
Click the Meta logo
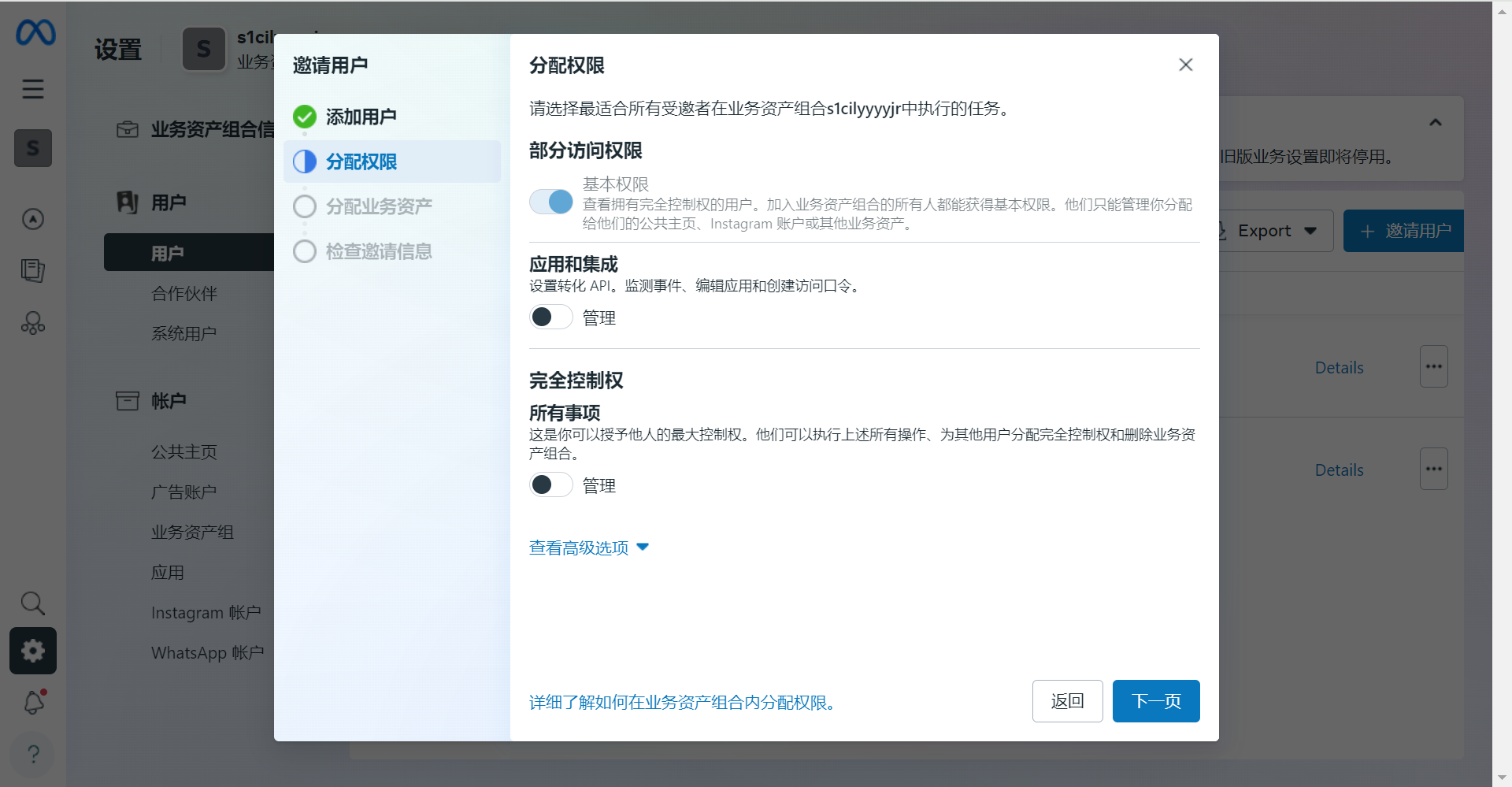35,33
